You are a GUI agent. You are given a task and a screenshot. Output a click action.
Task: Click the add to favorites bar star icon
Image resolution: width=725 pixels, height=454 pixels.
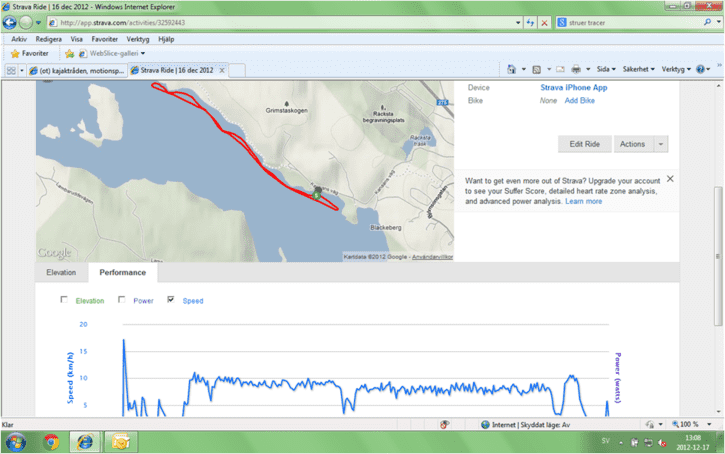coord(69,54)
